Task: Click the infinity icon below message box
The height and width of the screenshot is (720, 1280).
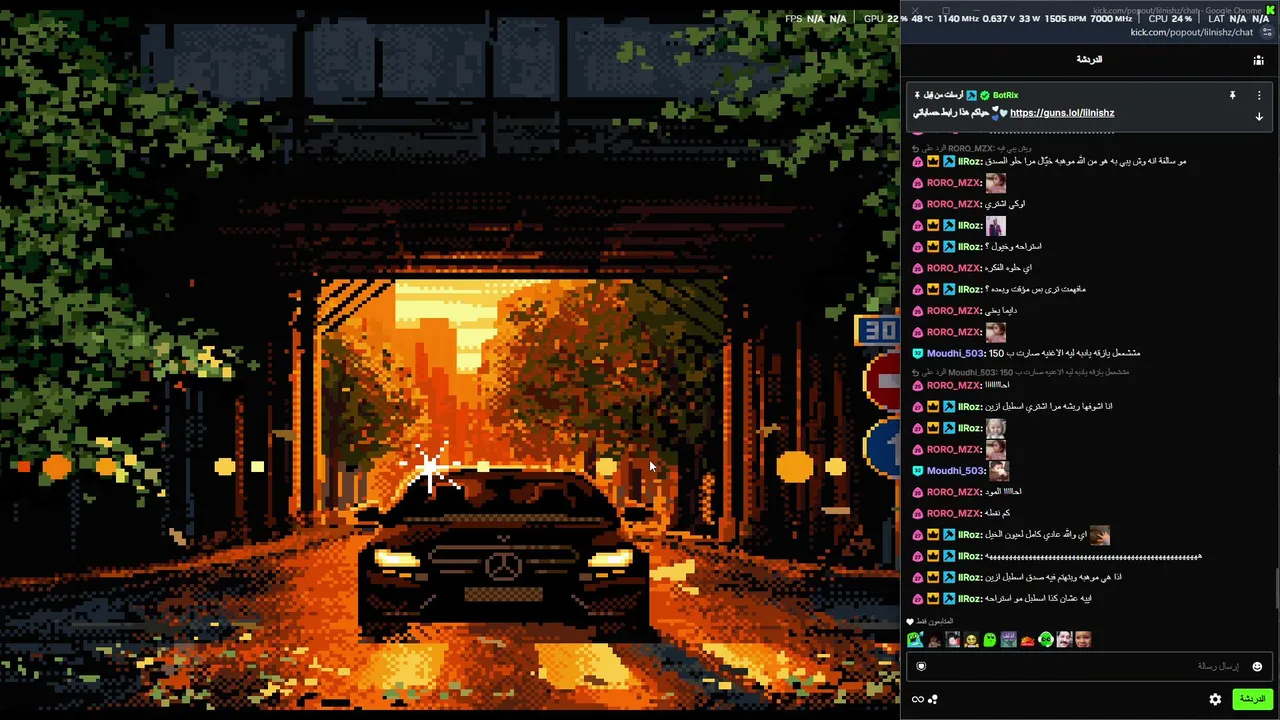Action: click(x=917, y=699)
